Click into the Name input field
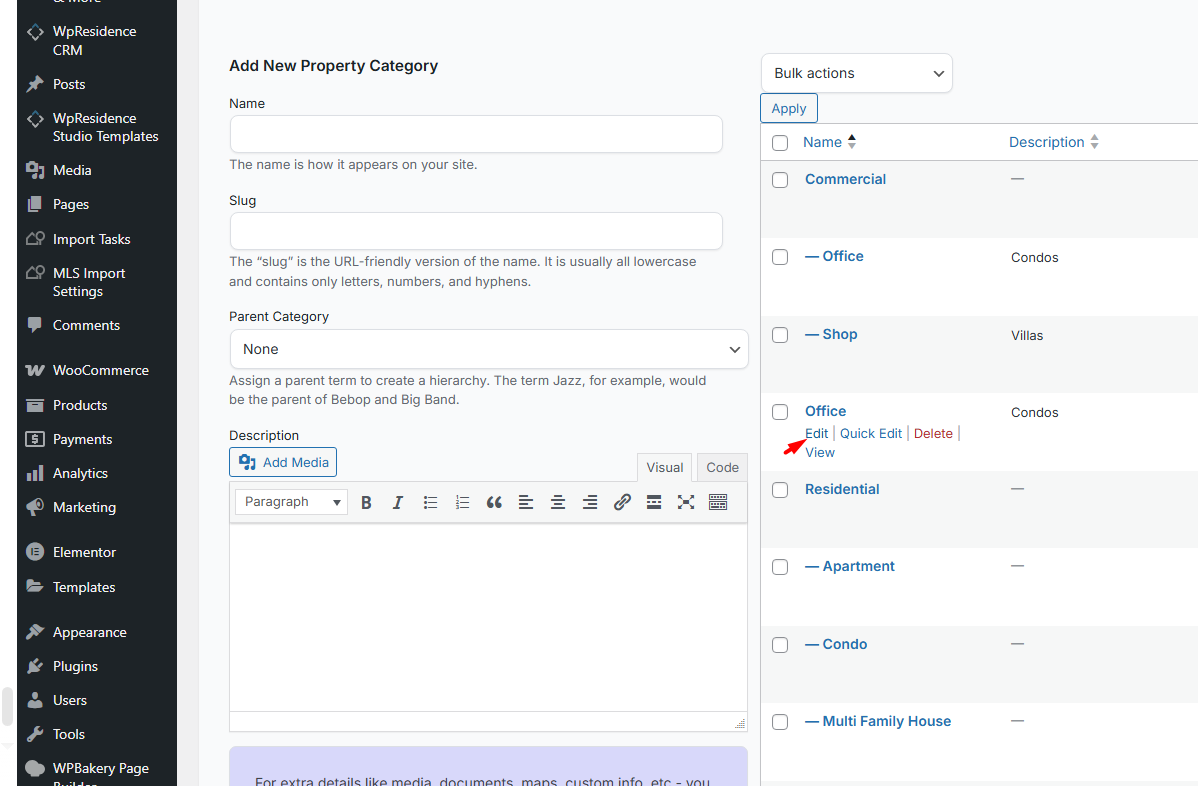 point(476,134)
